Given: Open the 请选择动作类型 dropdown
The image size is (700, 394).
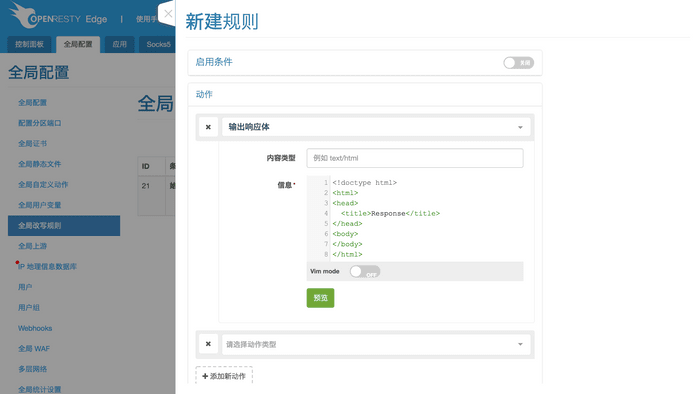Looking at the screenshot, I should click(376, 344).
